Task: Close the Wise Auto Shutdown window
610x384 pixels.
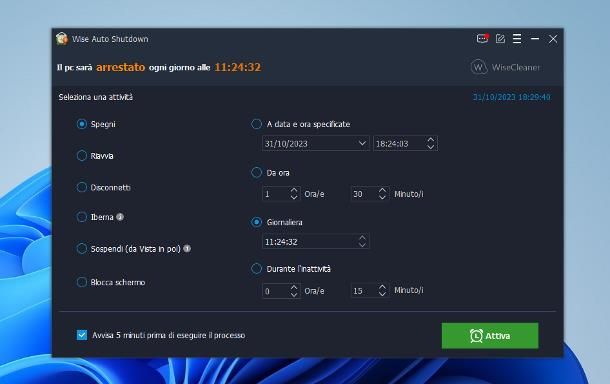Action: click(x=553, y=39)
